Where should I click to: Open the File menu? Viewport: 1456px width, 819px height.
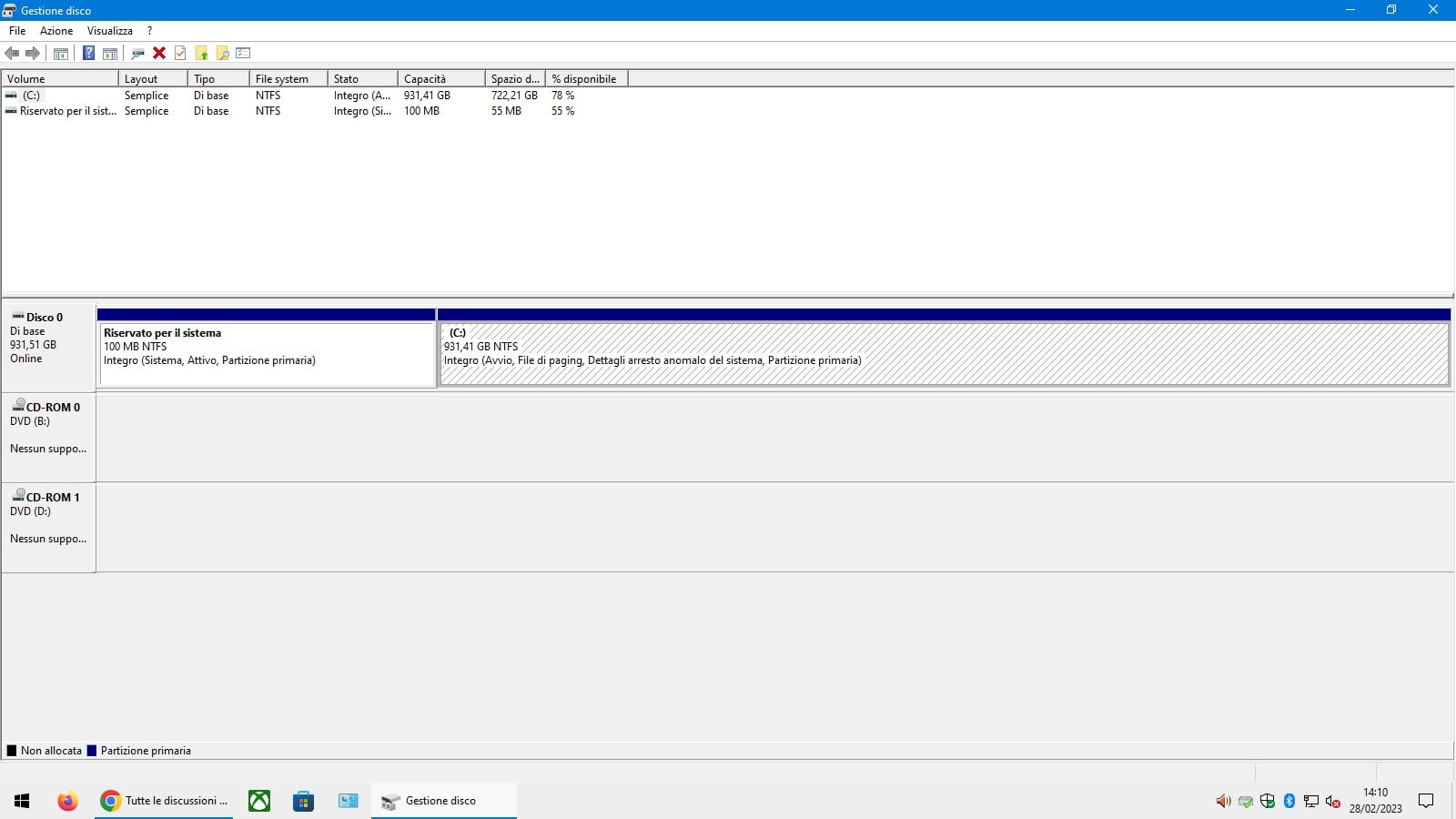coord(17,30)
